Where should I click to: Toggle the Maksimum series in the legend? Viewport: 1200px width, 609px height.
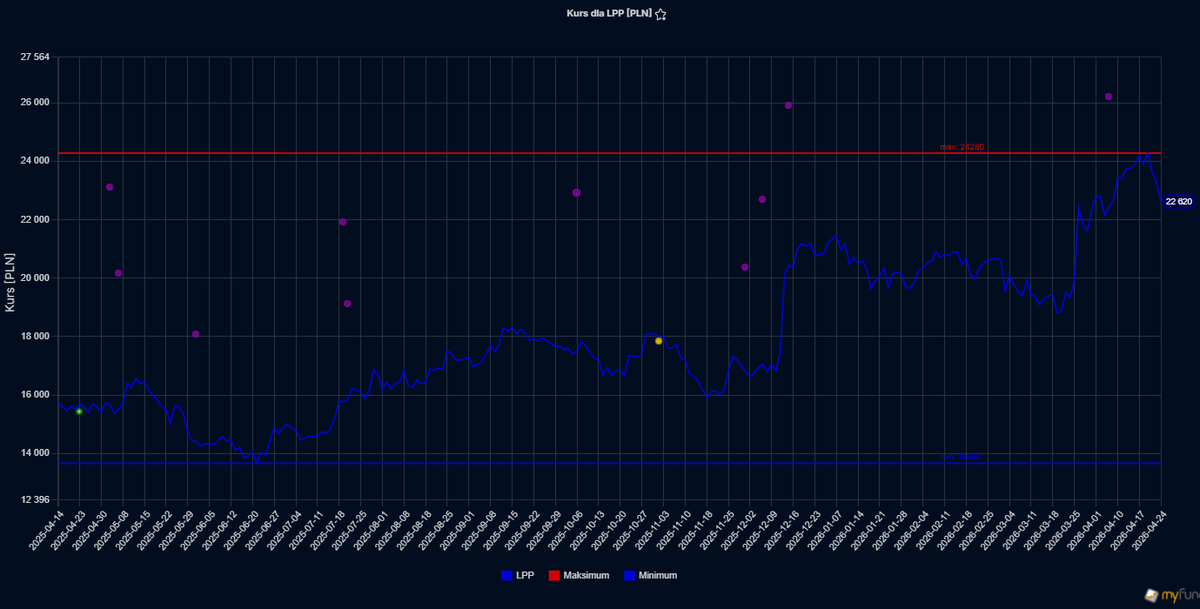[x=579, y=576]
